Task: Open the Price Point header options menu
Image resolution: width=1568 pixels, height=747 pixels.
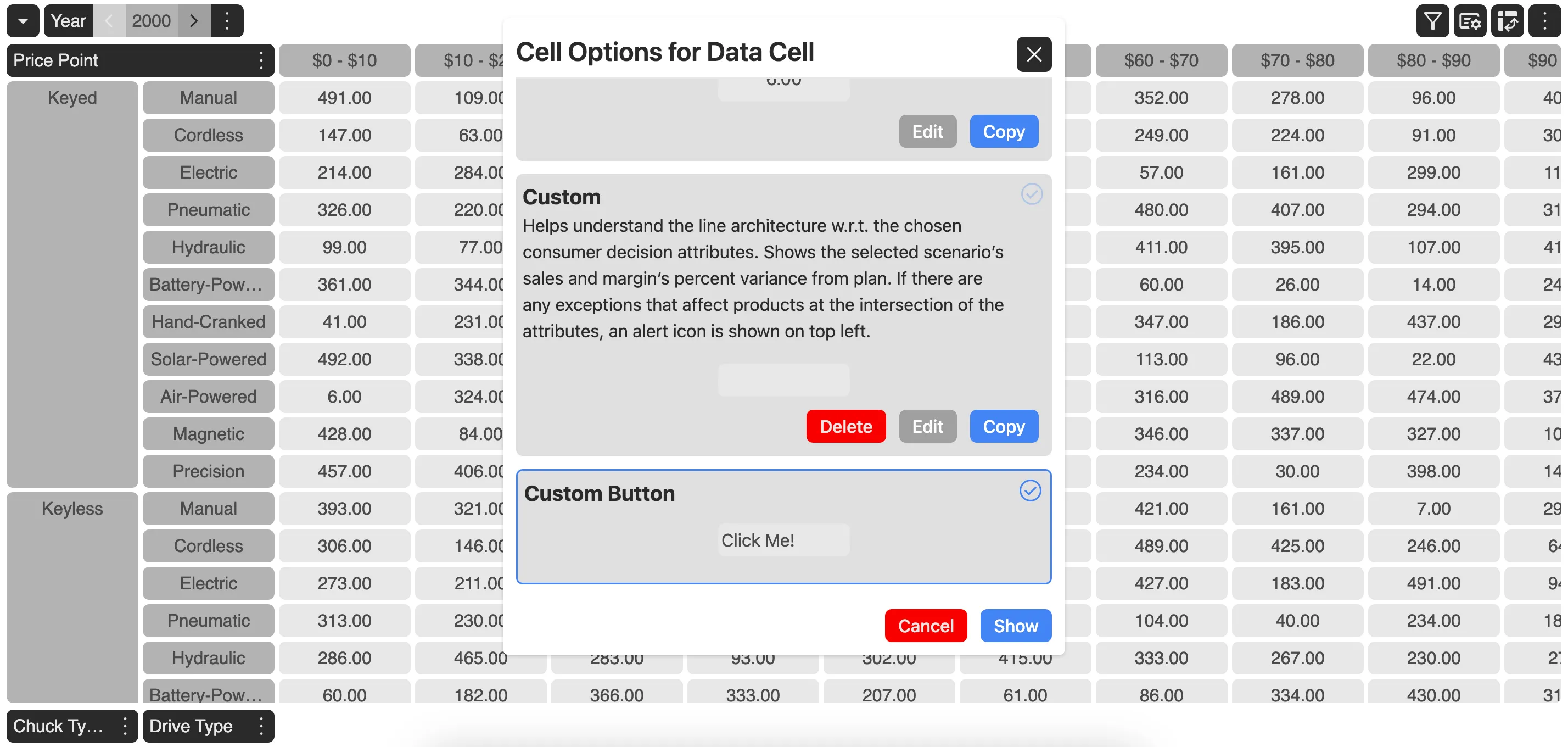Action: click(261, 60)
